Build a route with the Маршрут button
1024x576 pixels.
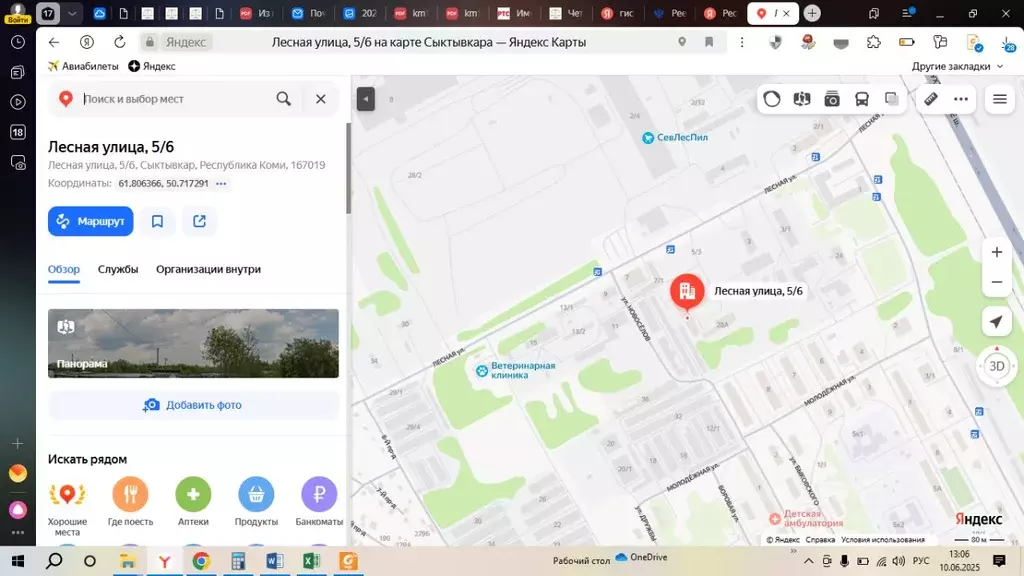tap(91, 221)
